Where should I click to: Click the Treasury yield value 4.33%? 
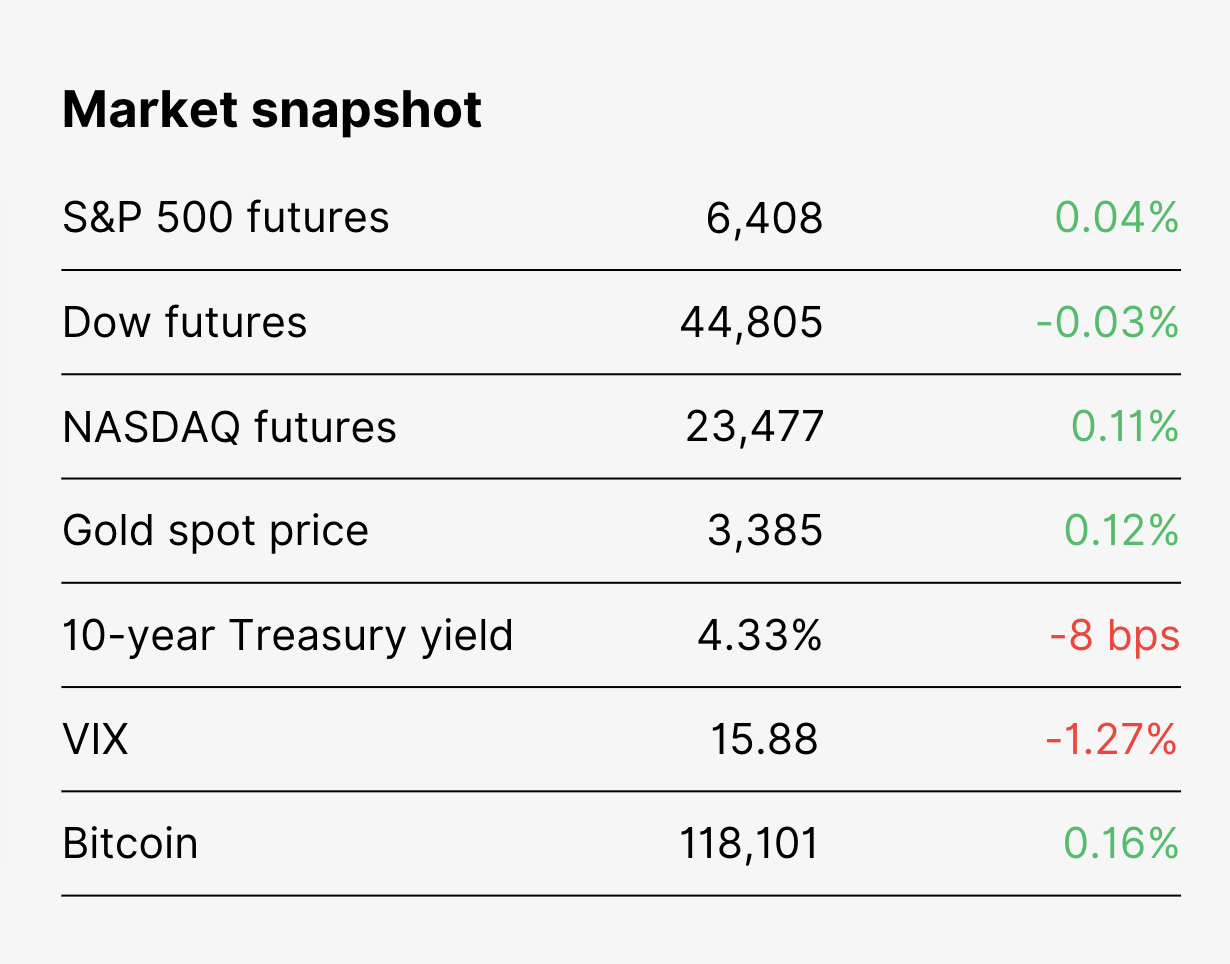(x=760, y=635)
